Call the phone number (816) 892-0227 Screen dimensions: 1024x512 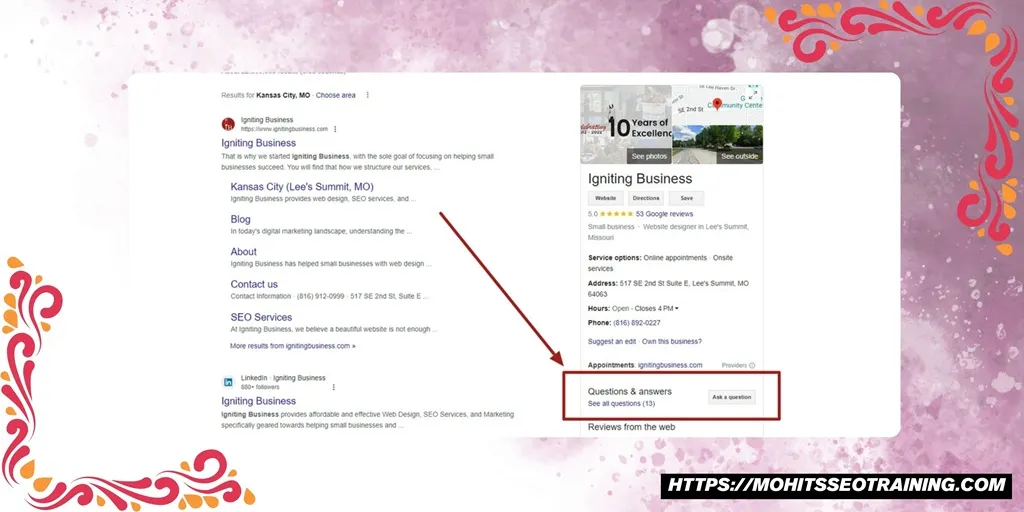tap(636, 323)
